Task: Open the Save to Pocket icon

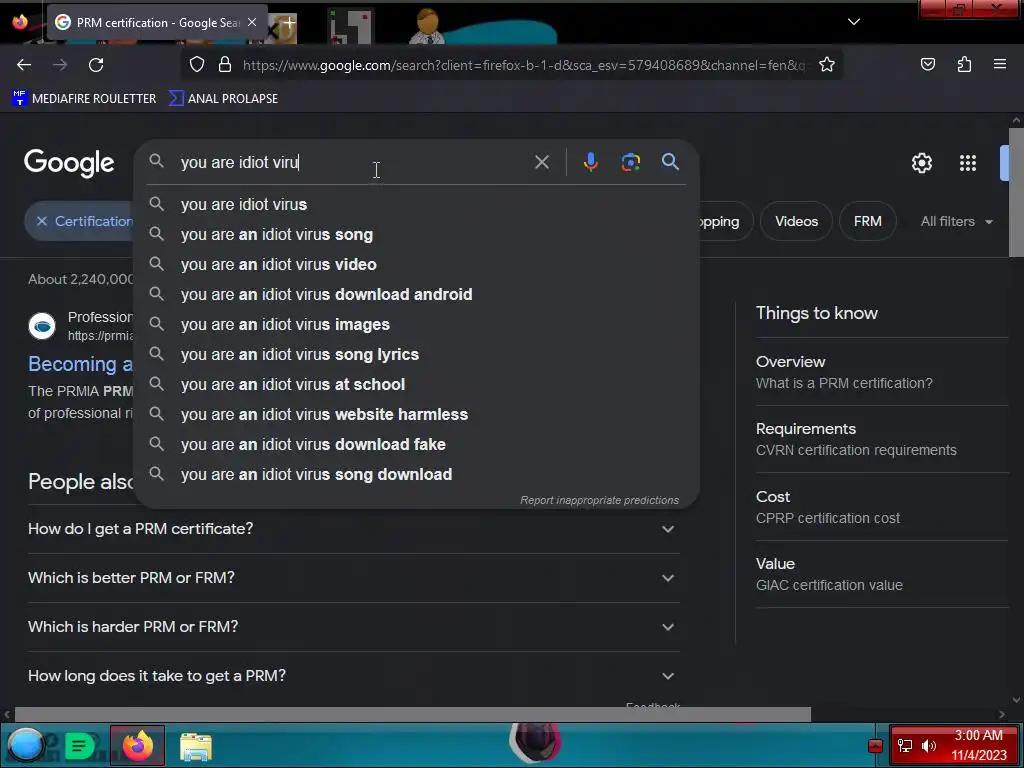Action: (928, 65)
